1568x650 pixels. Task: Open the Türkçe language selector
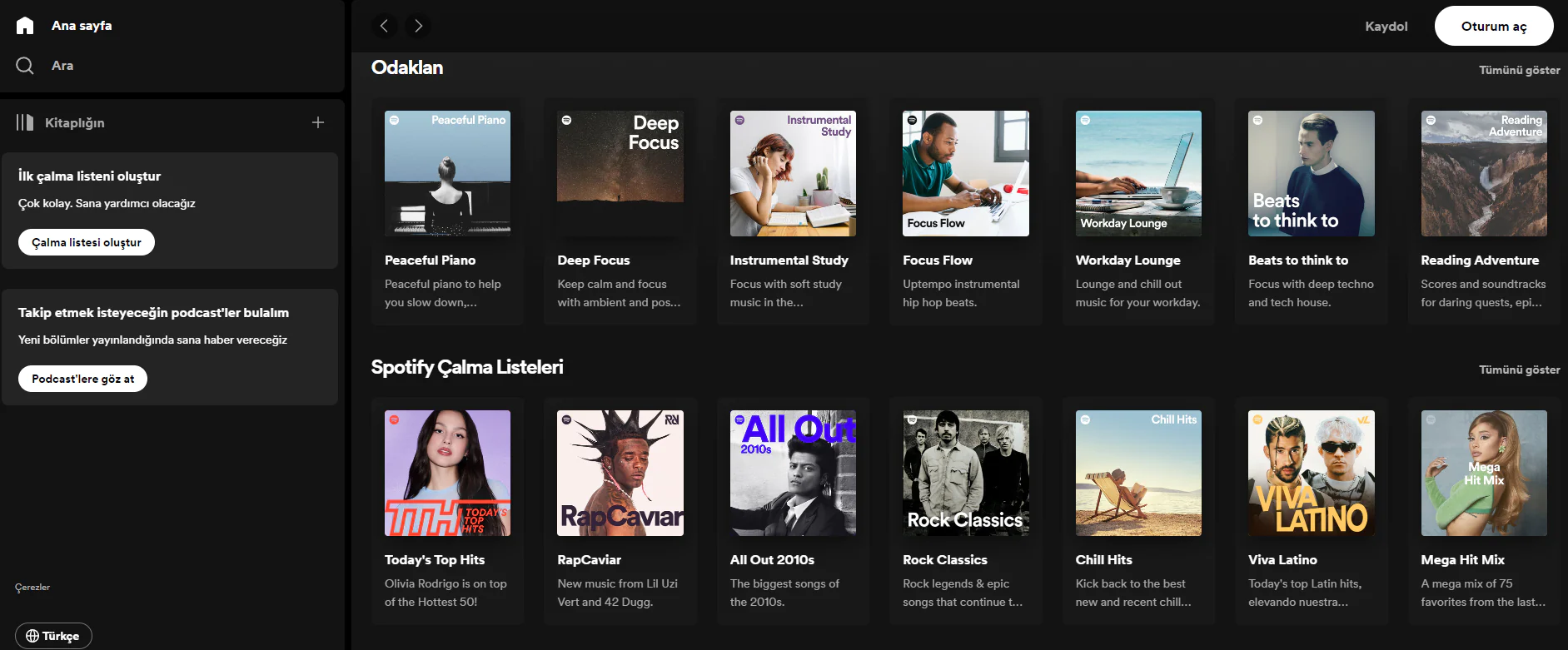53,636
